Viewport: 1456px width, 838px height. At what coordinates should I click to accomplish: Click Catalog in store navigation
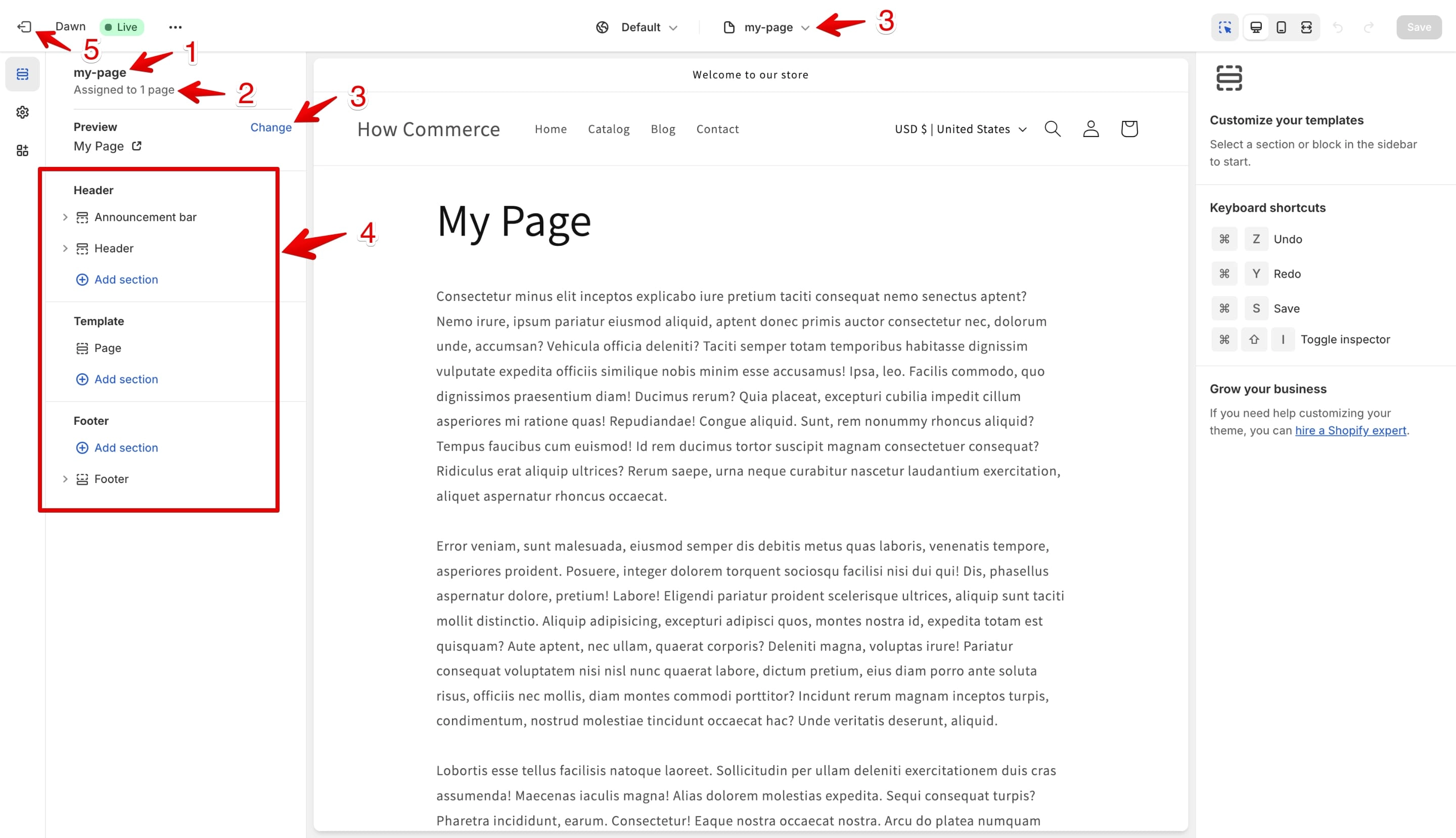coord(609,129)
